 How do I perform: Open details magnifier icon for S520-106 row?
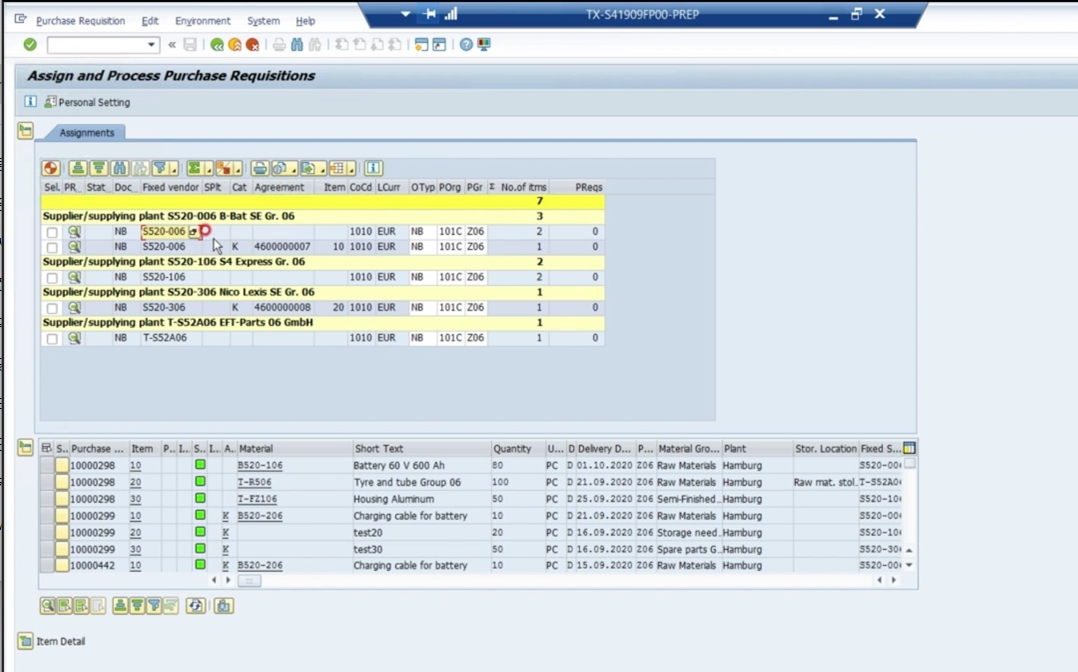click(74, 277)
